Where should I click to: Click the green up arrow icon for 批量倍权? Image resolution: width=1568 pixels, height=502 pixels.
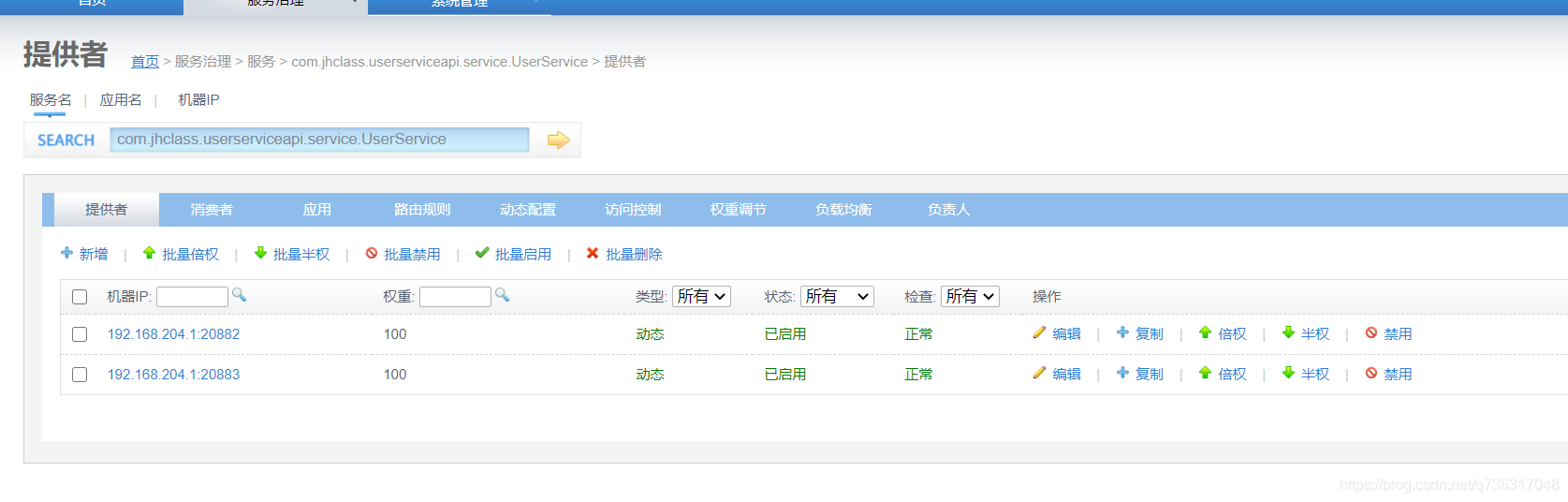coord(149,253)
